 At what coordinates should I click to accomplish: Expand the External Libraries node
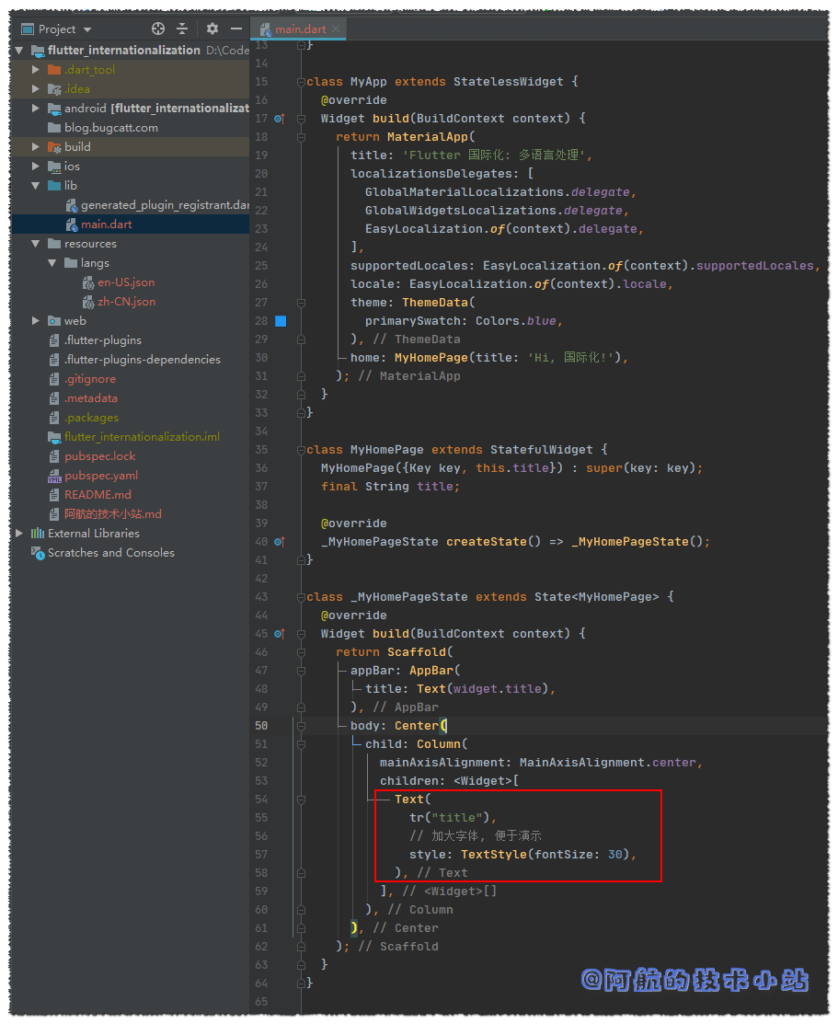pyautogui.click(x=20, y=534)
